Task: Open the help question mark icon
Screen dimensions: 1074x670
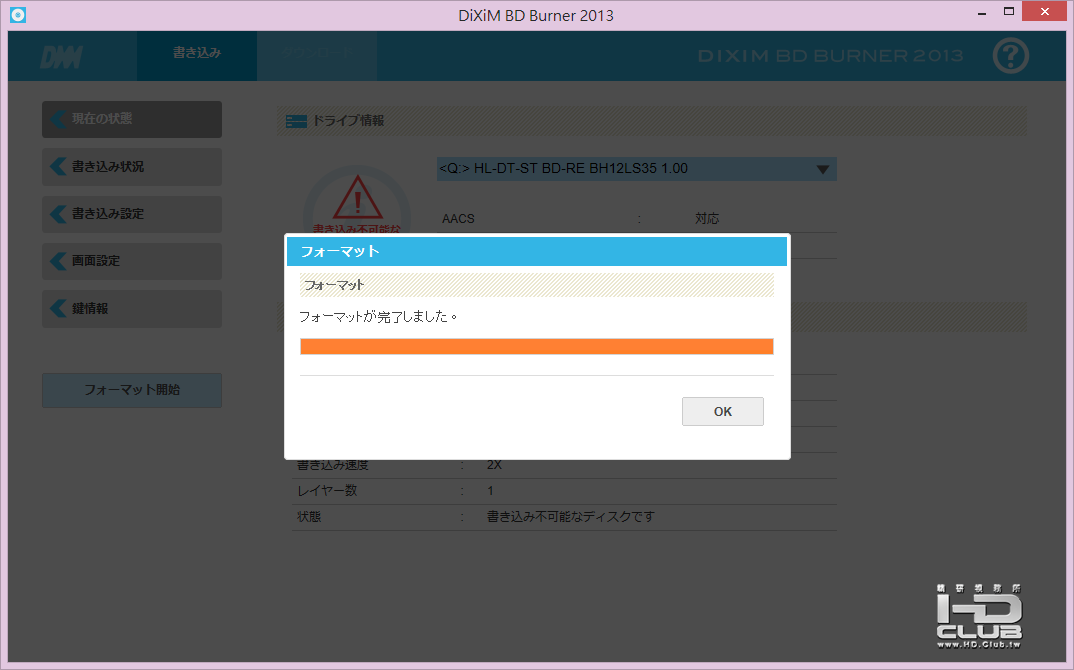Action: [x=1010, y=56]
